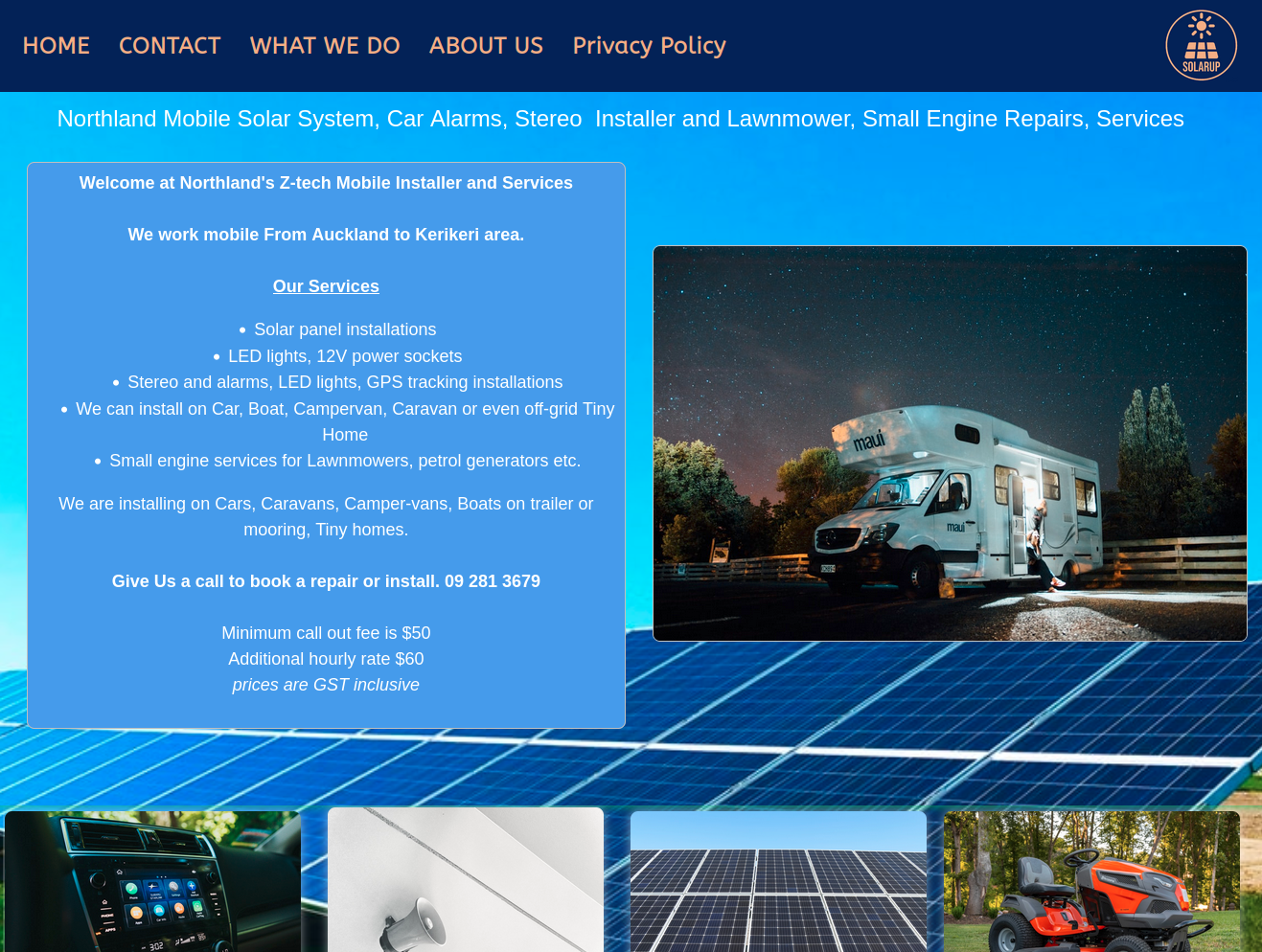Navigate to WHAT WE DO section

click(x=324, y=45)
